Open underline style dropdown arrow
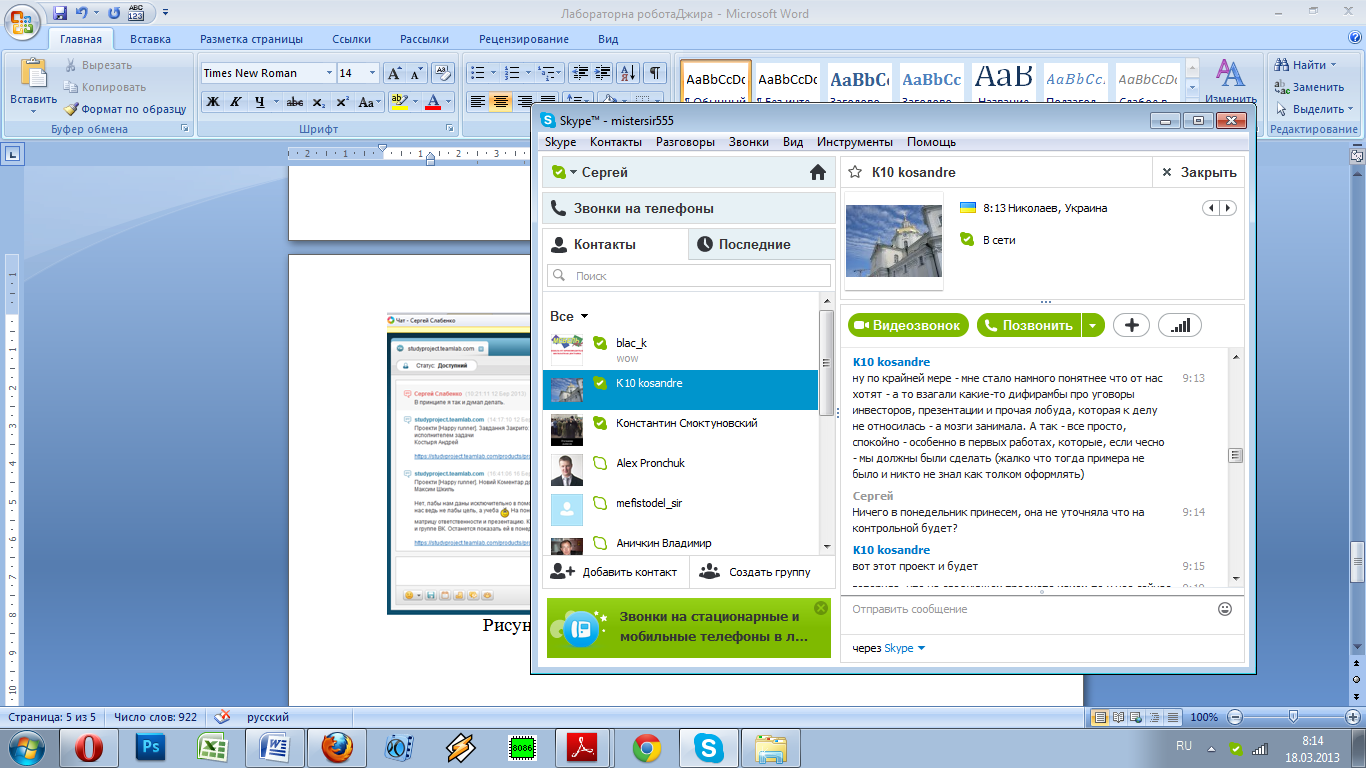Screen dimensions: 1366x768 click(x=275, y=102)
